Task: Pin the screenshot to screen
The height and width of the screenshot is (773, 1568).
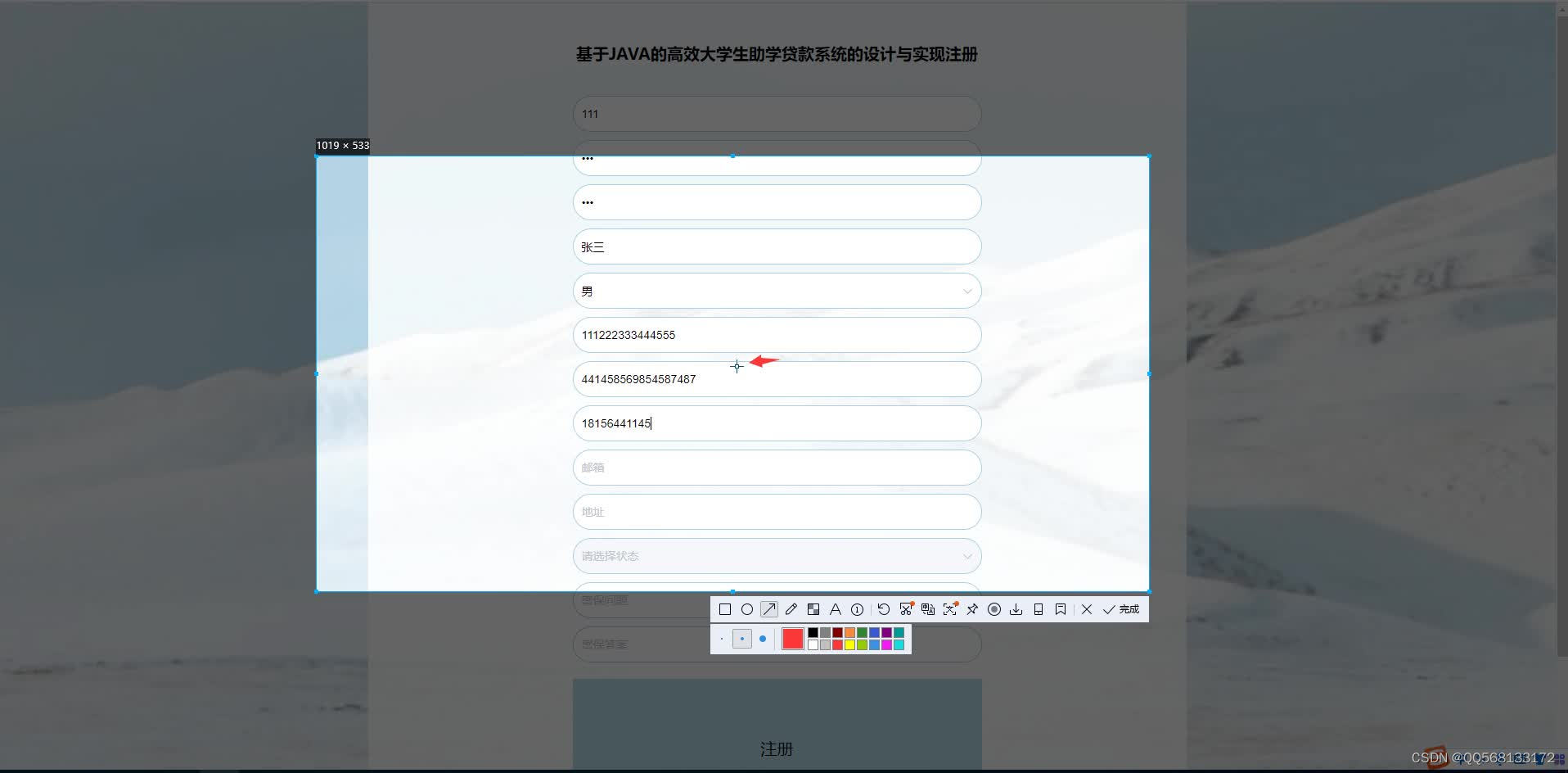Action: pos(972,609)
